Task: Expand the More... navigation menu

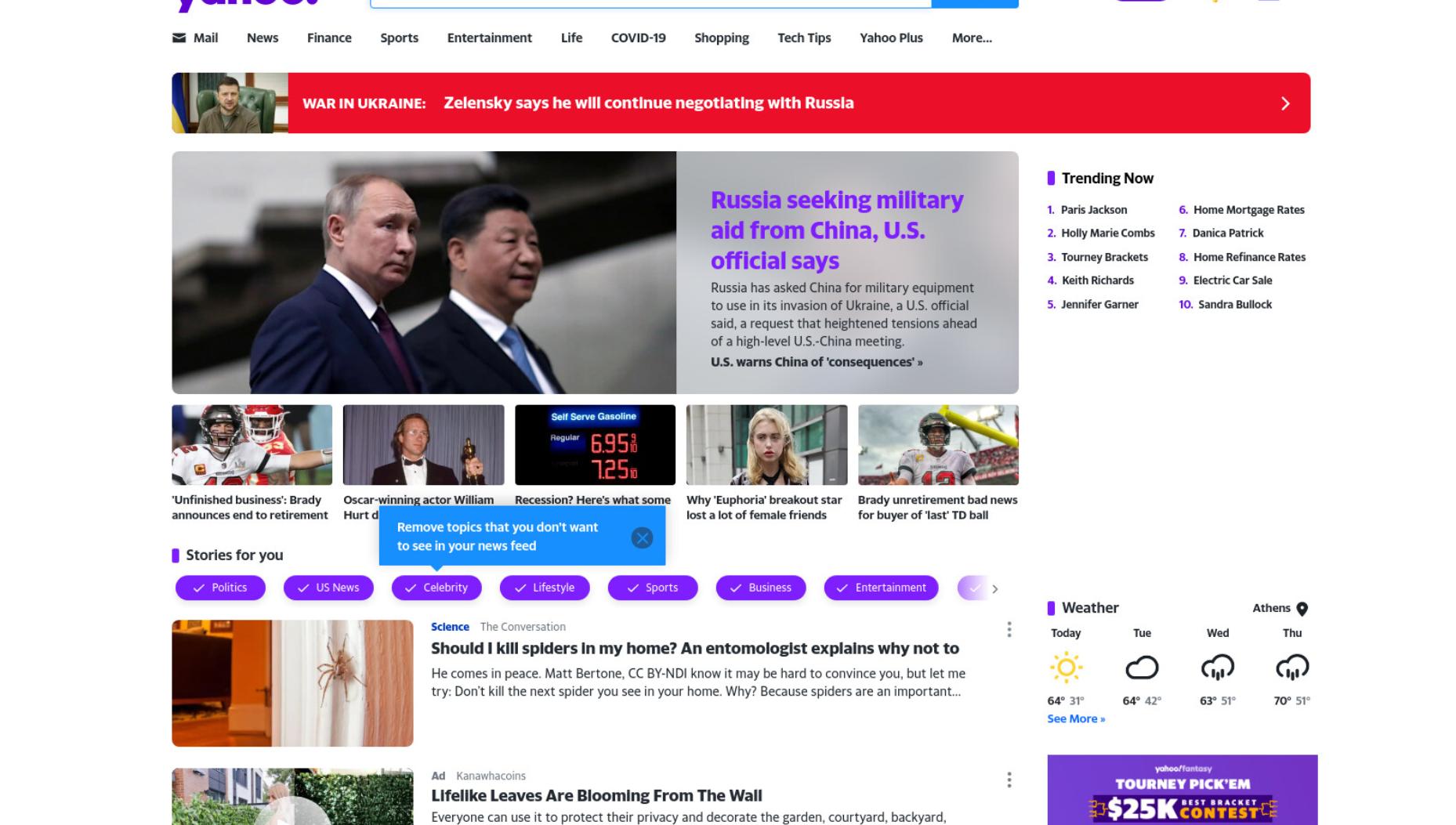Action: [972, 38]
